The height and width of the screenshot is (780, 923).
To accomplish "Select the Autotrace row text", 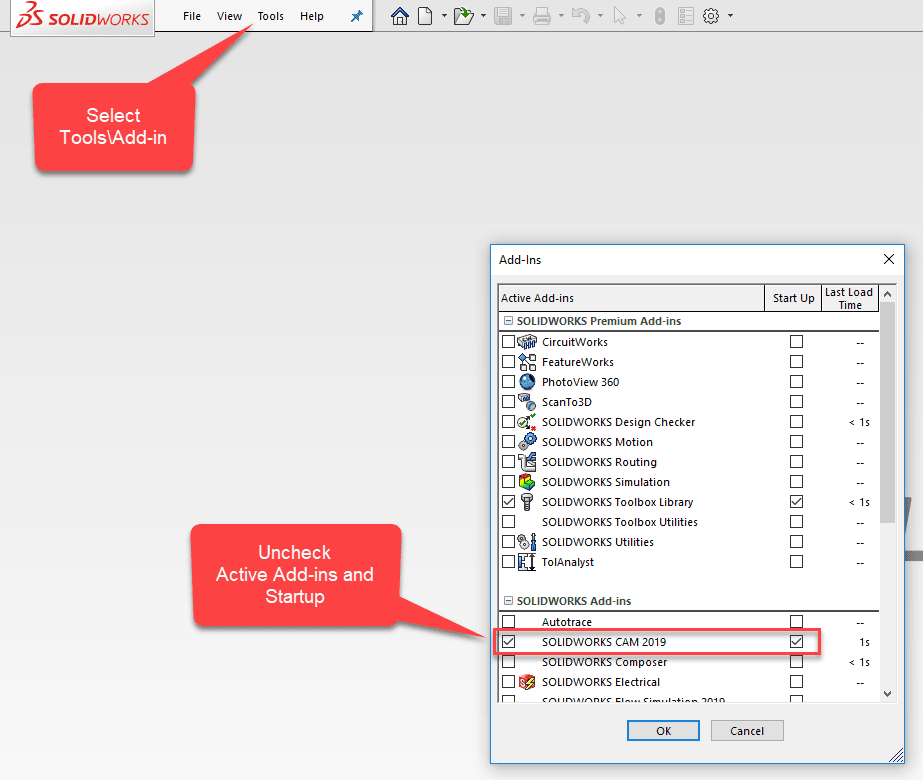I will [x=567, y=622].
